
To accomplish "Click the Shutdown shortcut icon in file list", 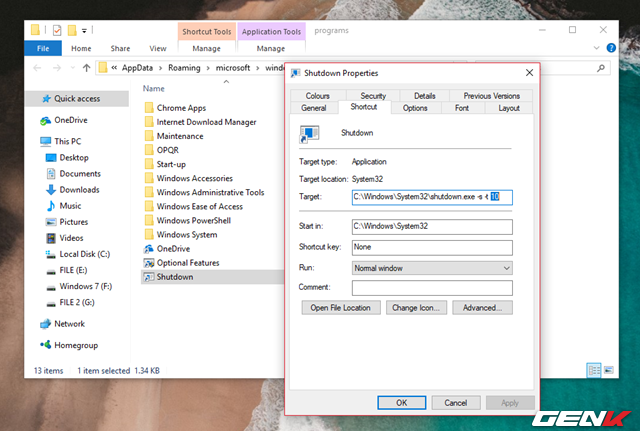I will (x=149, y=277).
